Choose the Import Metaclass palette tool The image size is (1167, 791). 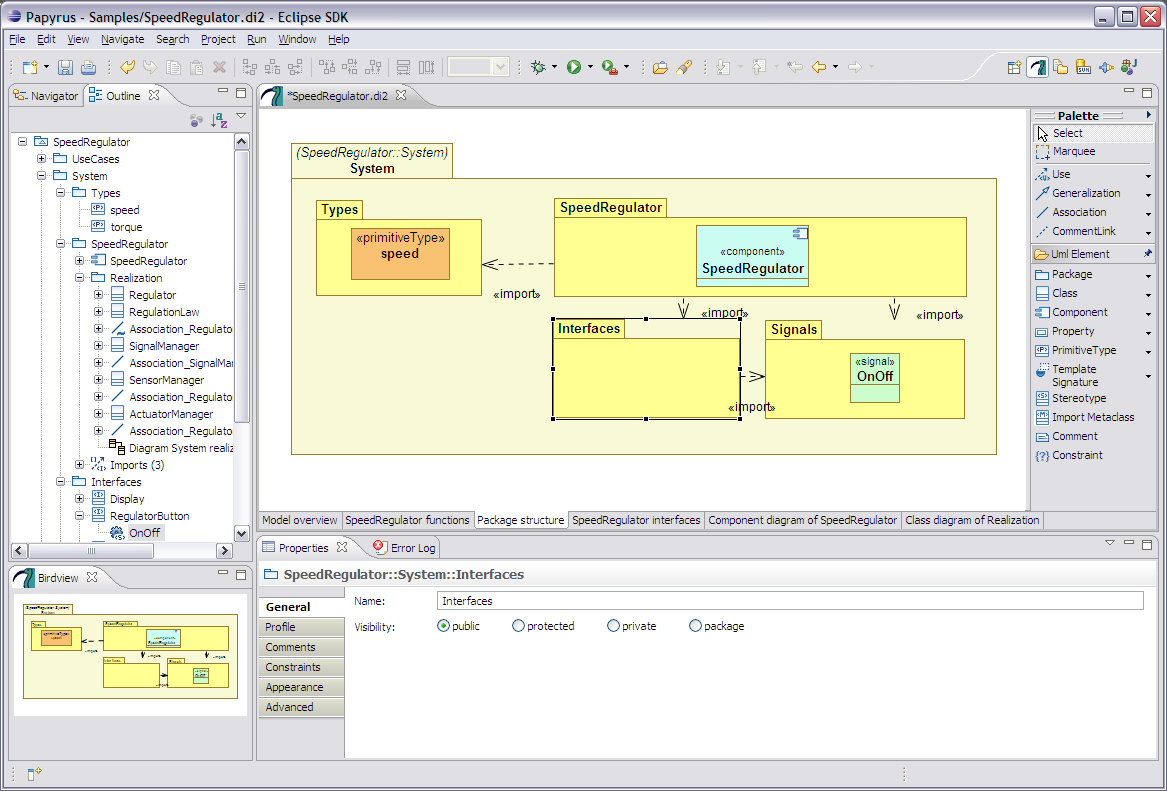(1093, 417)
